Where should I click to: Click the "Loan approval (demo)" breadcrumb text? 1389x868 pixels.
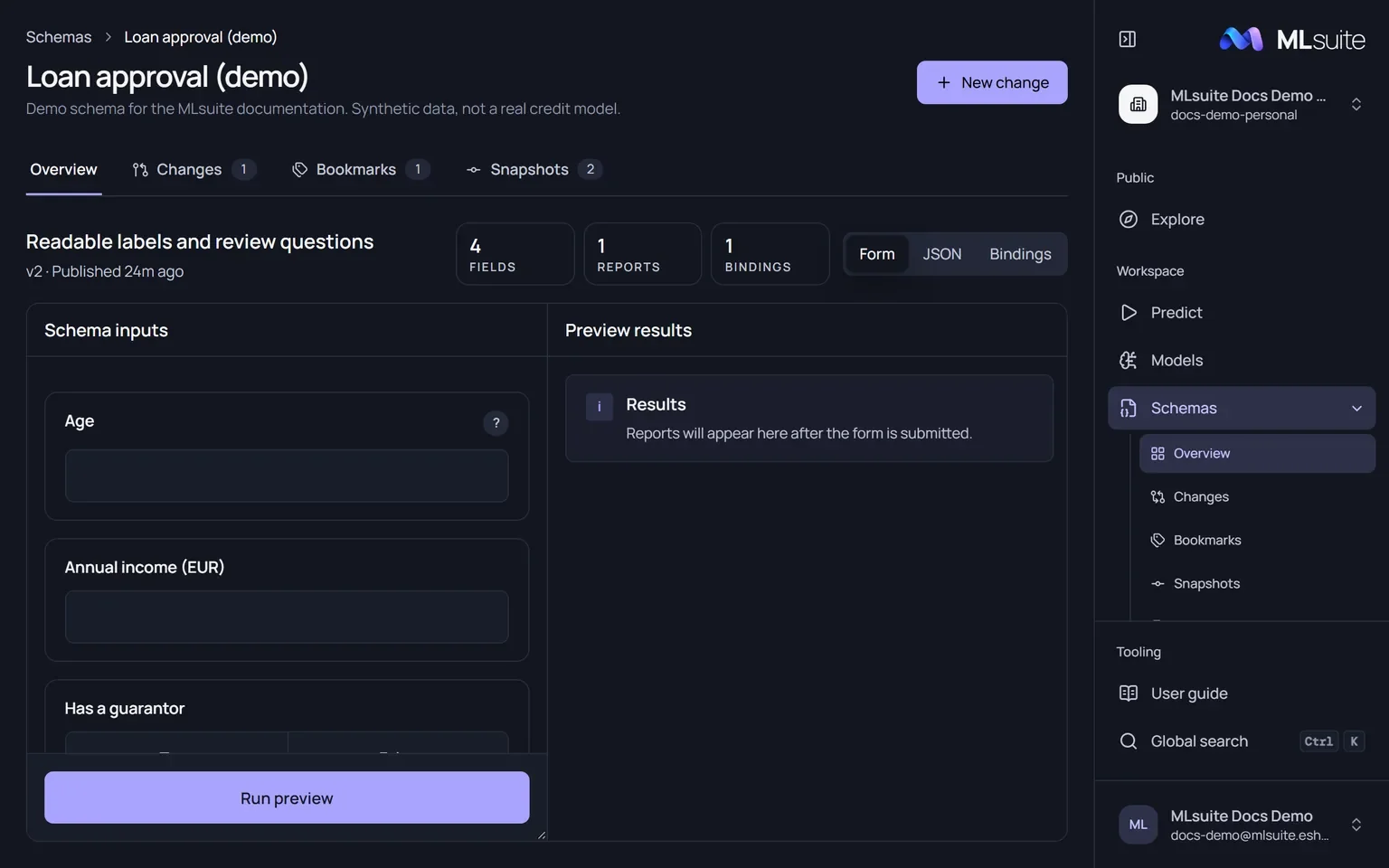[x=201, y=37]
